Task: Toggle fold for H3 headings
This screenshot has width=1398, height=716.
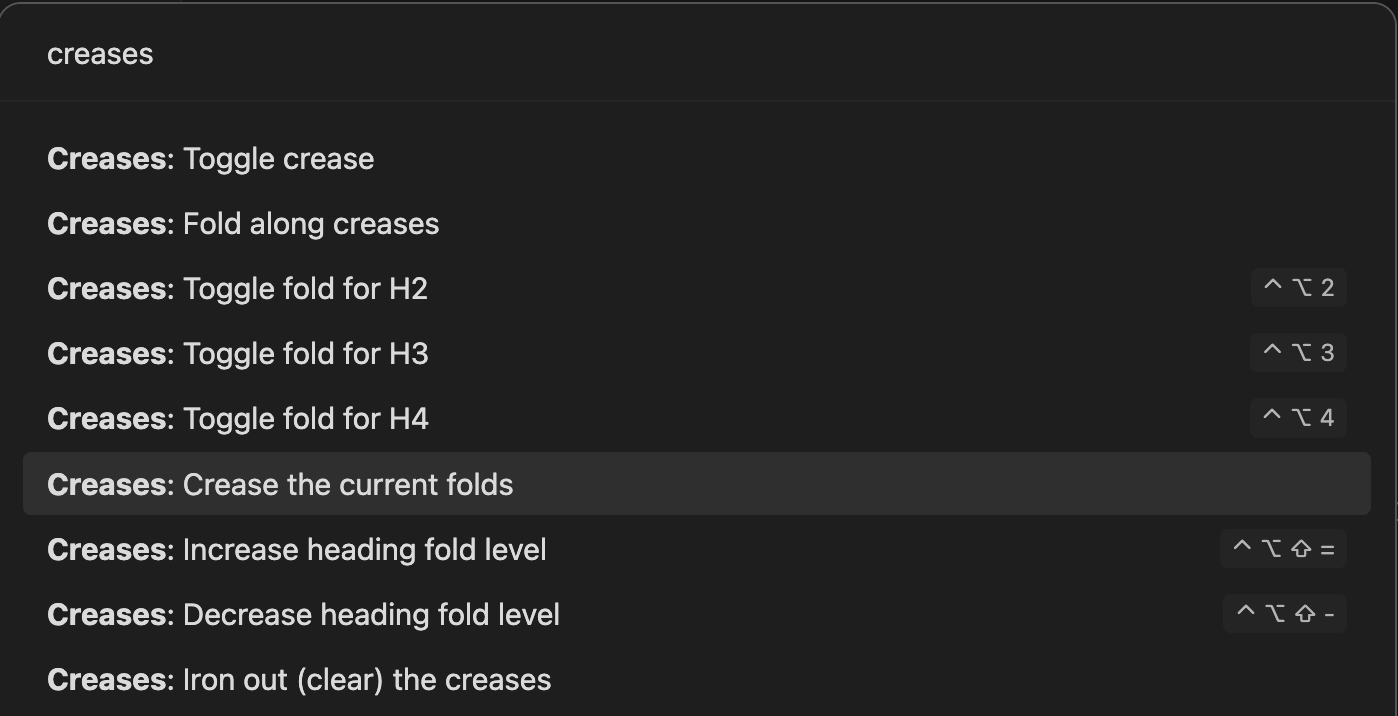Action: (237, 353)
